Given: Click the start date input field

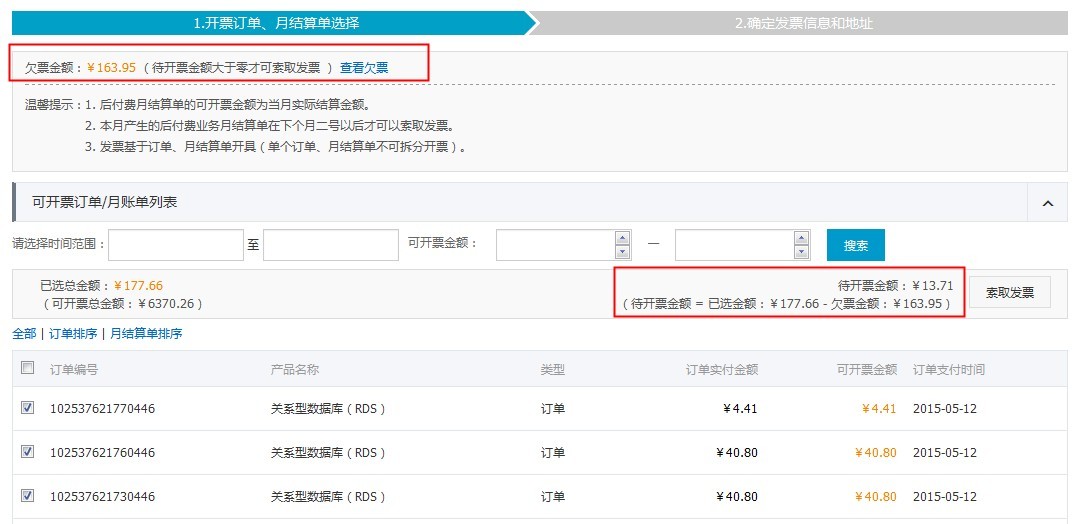Looking at the screenshot, I should tap(176, 245).
